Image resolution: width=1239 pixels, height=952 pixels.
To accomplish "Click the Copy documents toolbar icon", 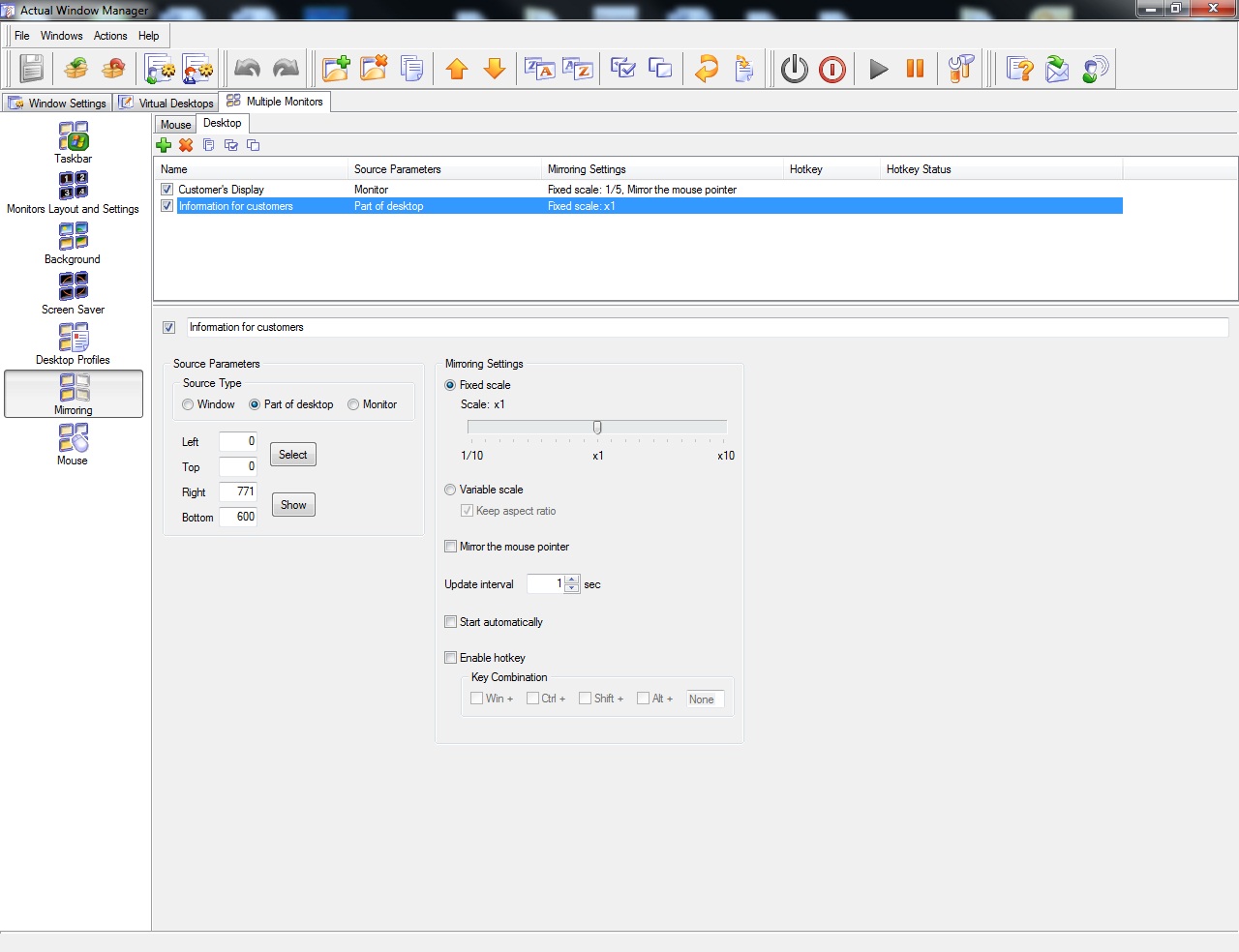I will coord(411,69).
